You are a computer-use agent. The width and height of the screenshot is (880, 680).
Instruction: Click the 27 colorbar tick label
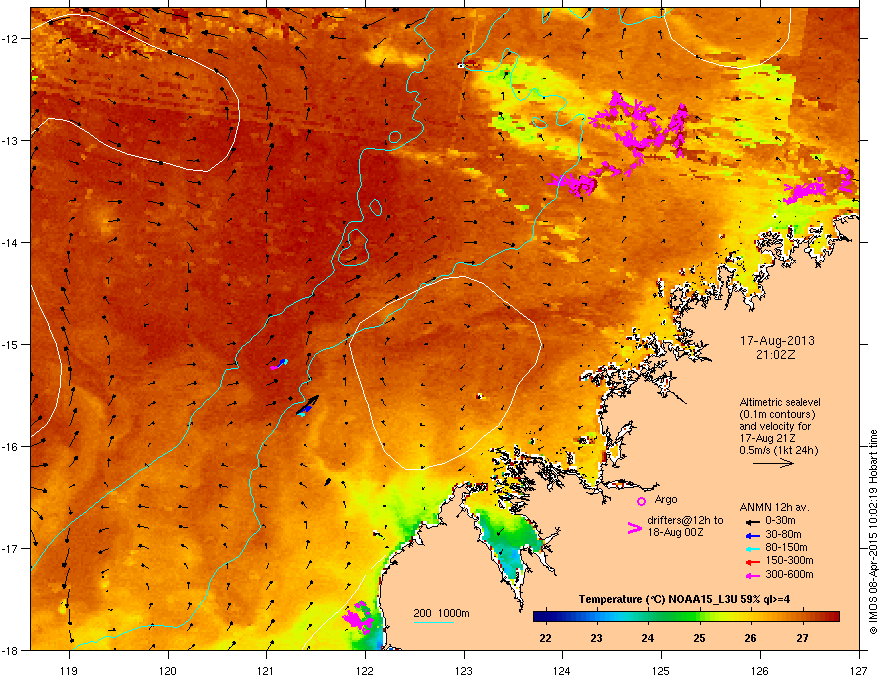(x=802, y=638)
